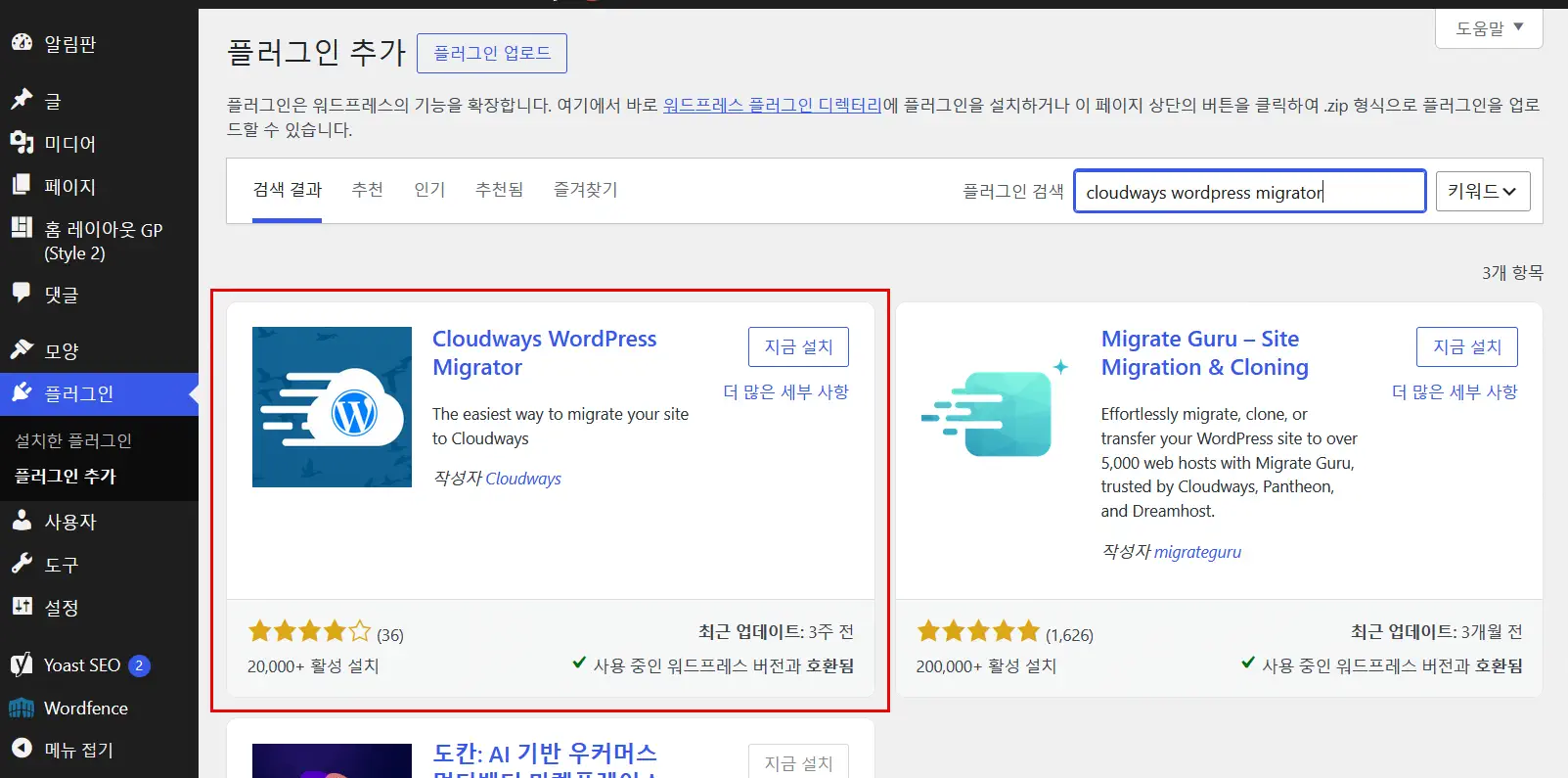Viewport: 1568px width, 778px height.
Task: Open the 페이지 menu item
Action: [x=99, y=186]
